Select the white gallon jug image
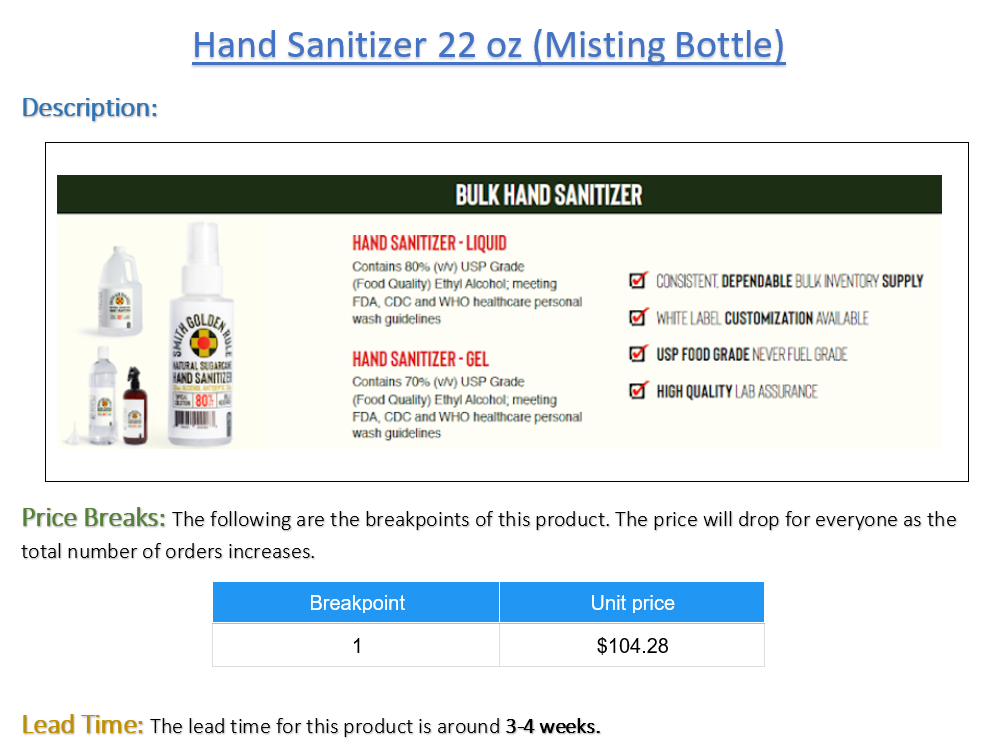 coord(119,290)
